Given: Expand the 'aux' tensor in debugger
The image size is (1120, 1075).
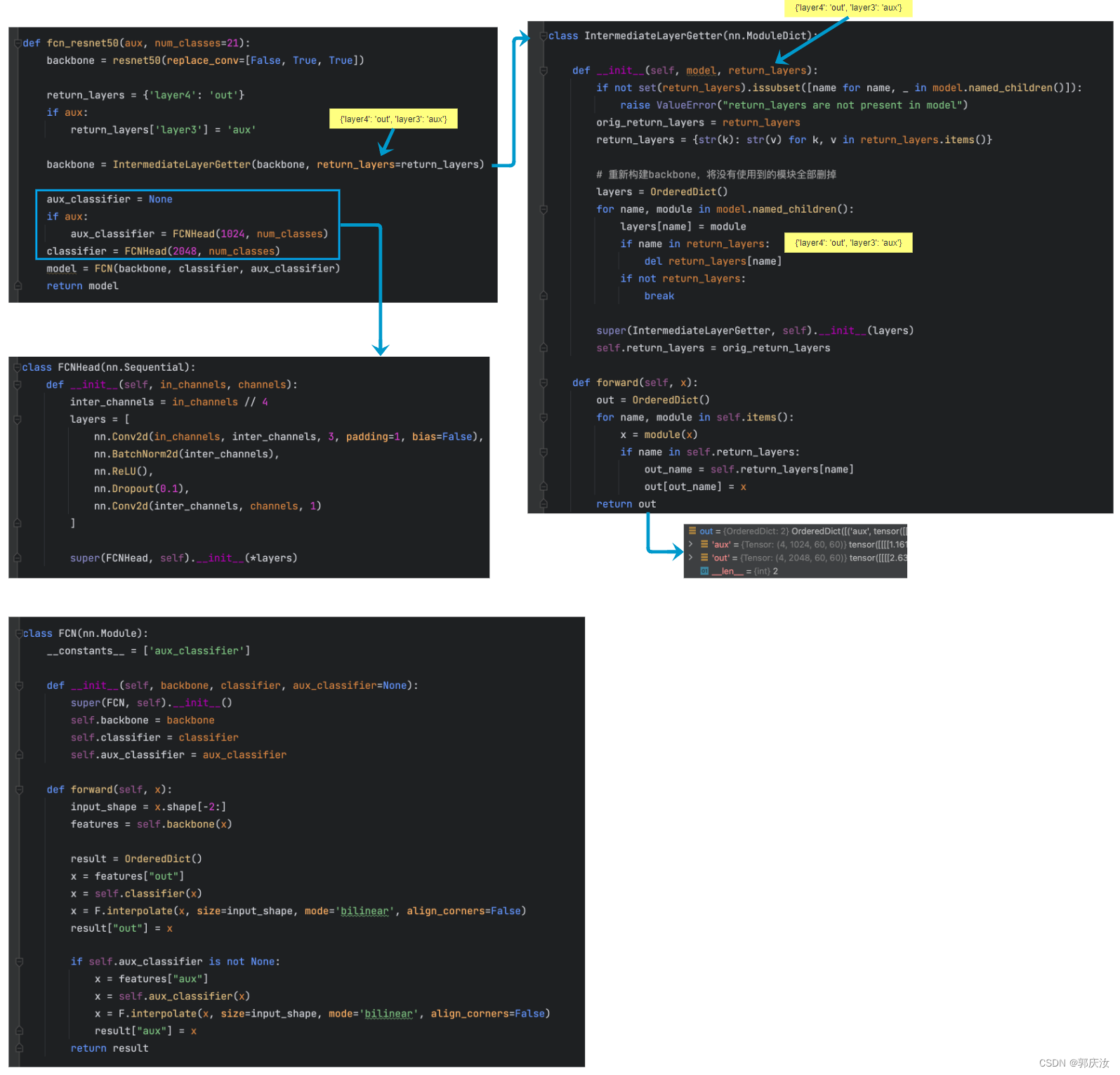Looking at the screenshot, I should point(691,544).
